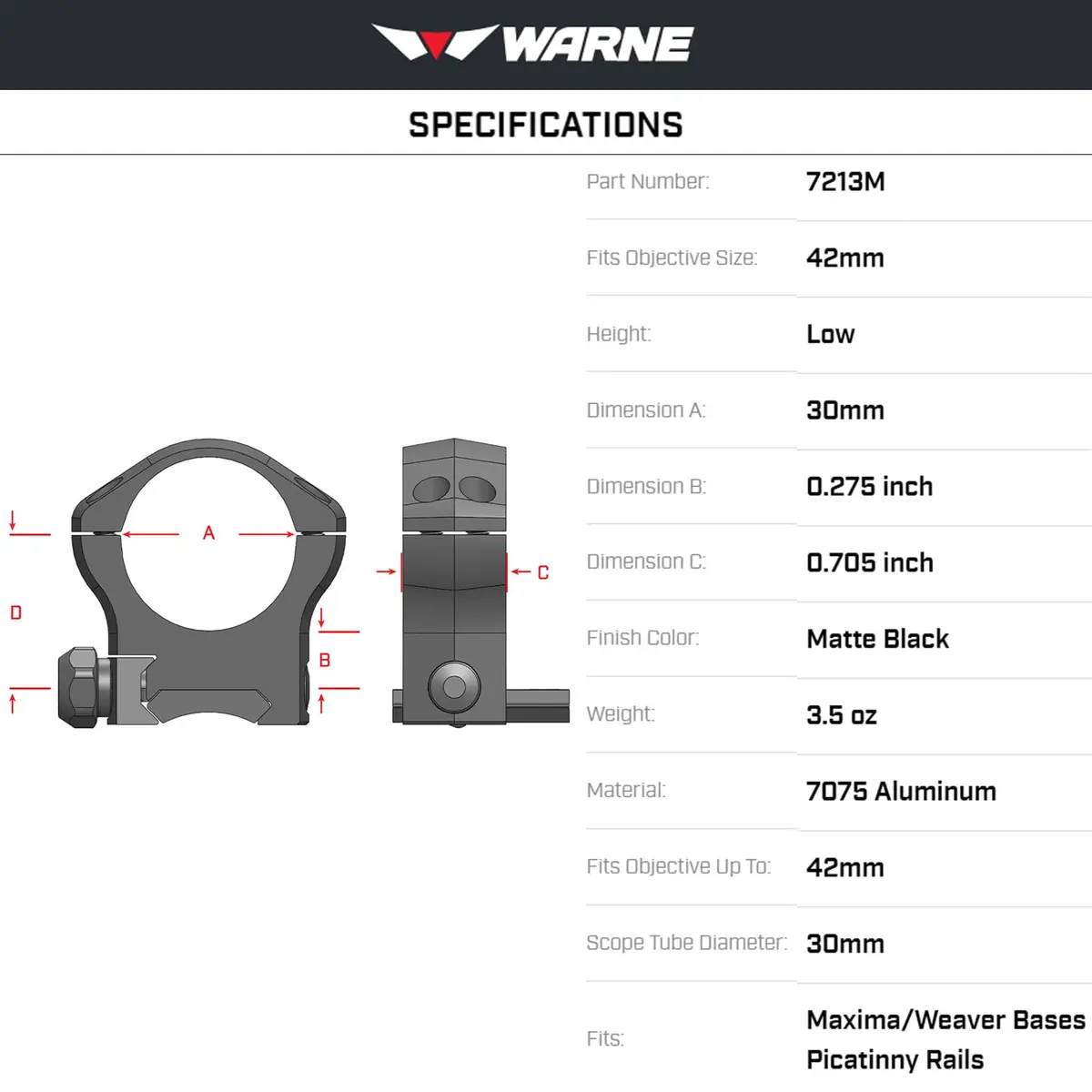1092x1092 pixels.
Task: Select the weight value 3.5 oz
Action: (842, 715)
